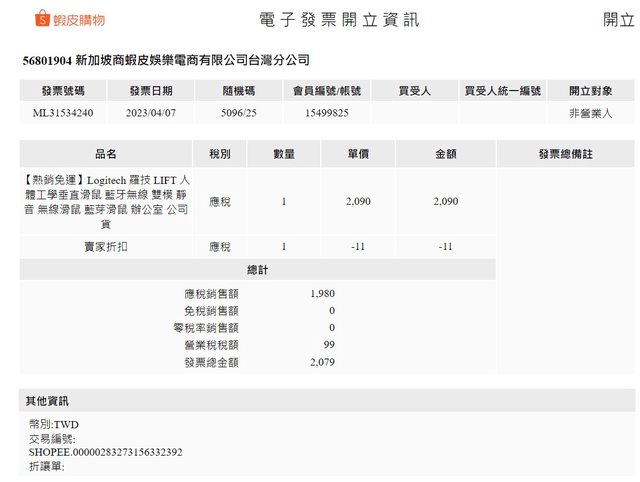Click the 買受人統一編號 column header
Viewport: 640px width, 482px height.
click(502, 90)
